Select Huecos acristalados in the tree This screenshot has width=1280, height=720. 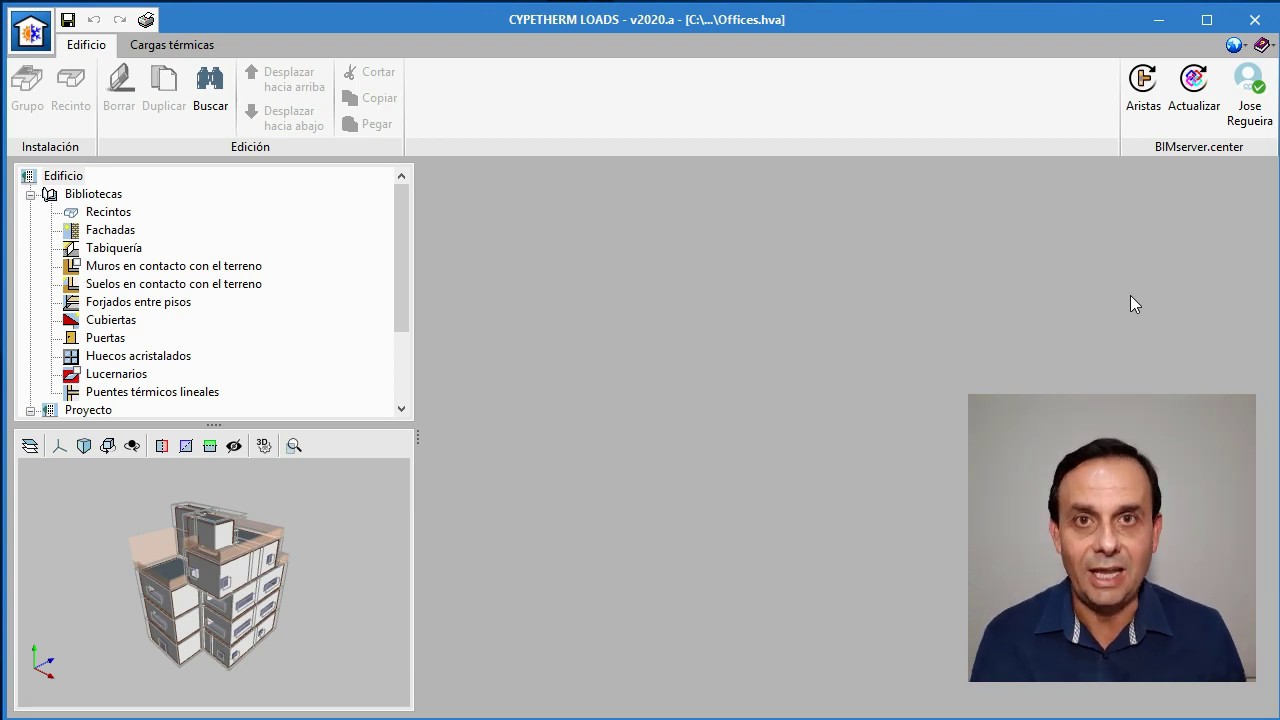(138, 356)
